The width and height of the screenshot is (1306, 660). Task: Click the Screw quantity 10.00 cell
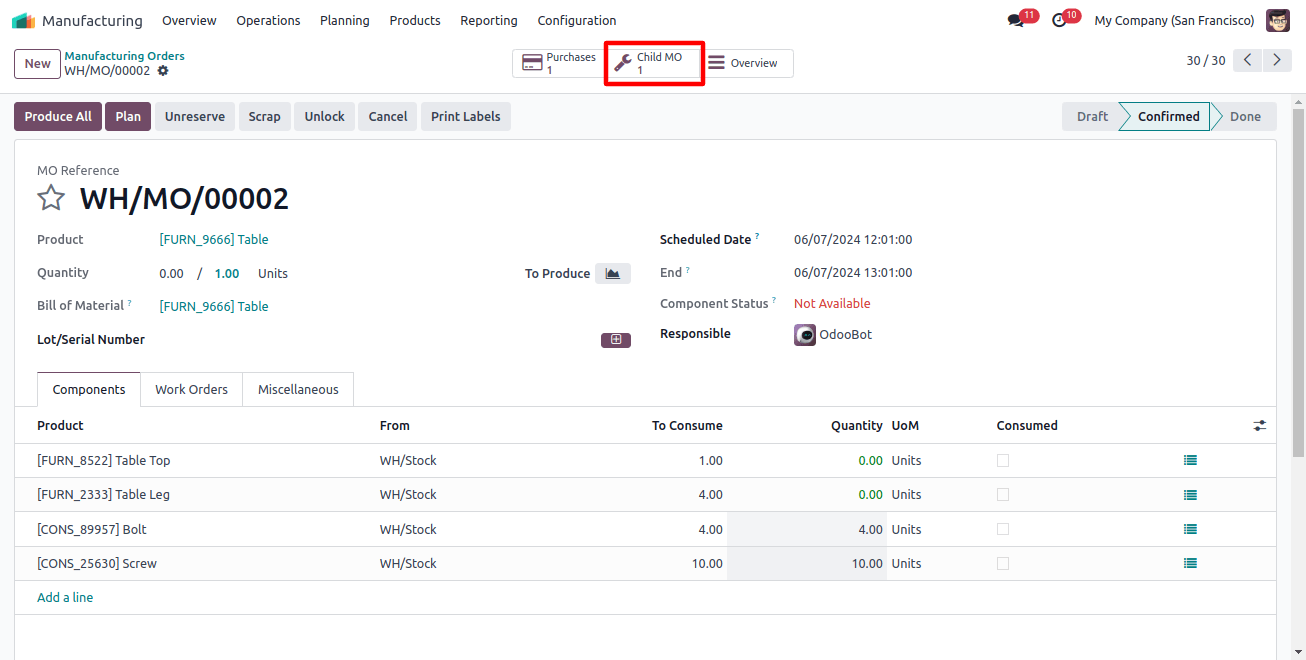[806, 564]
